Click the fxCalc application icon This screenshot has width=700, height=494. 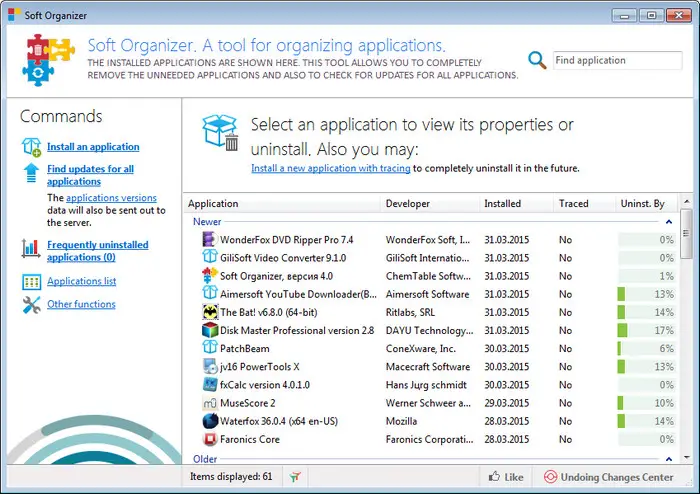(x=210, y=385)
